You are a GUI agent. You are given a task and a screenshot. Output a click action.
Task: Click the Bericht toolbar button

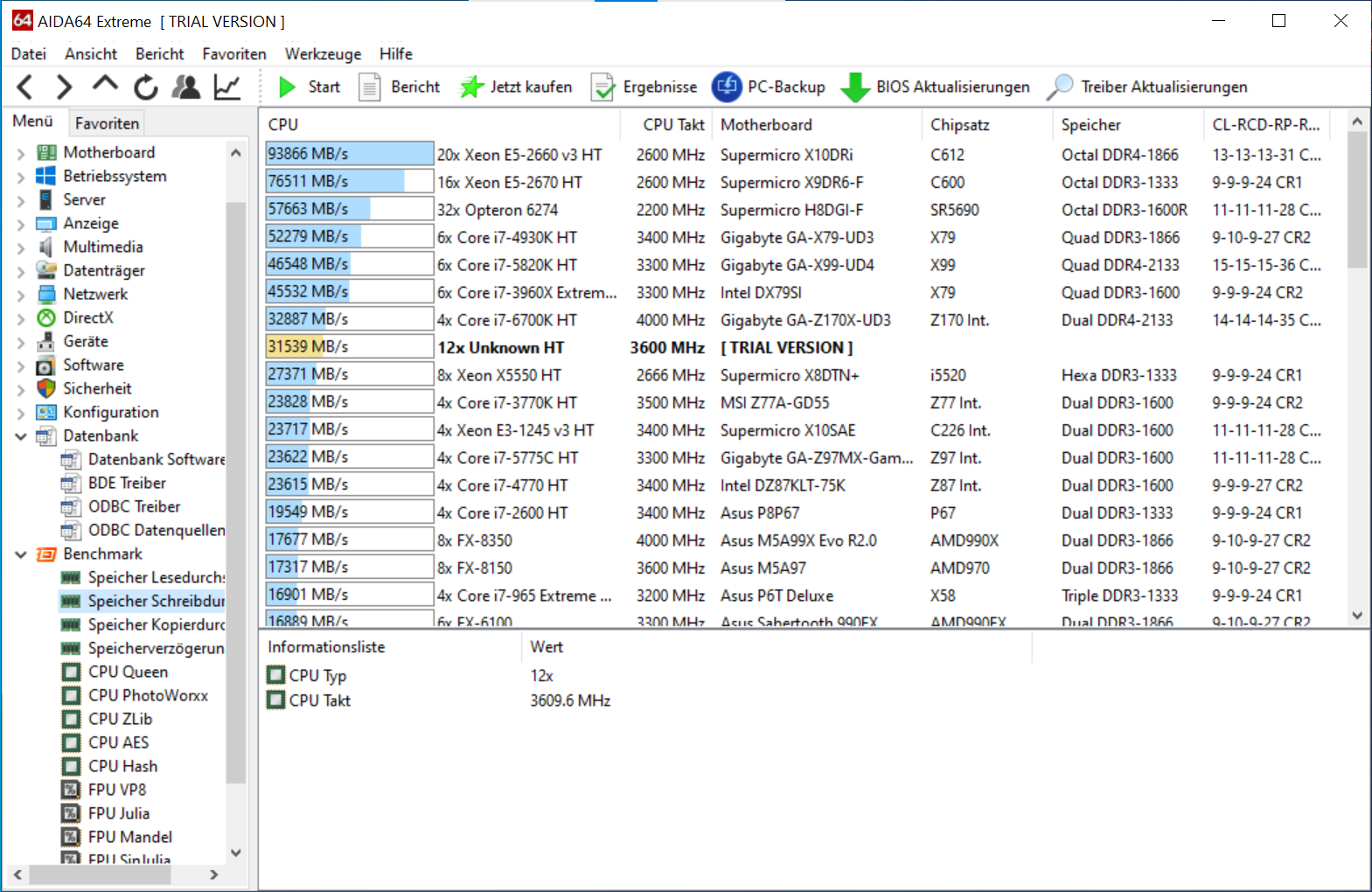401,87
